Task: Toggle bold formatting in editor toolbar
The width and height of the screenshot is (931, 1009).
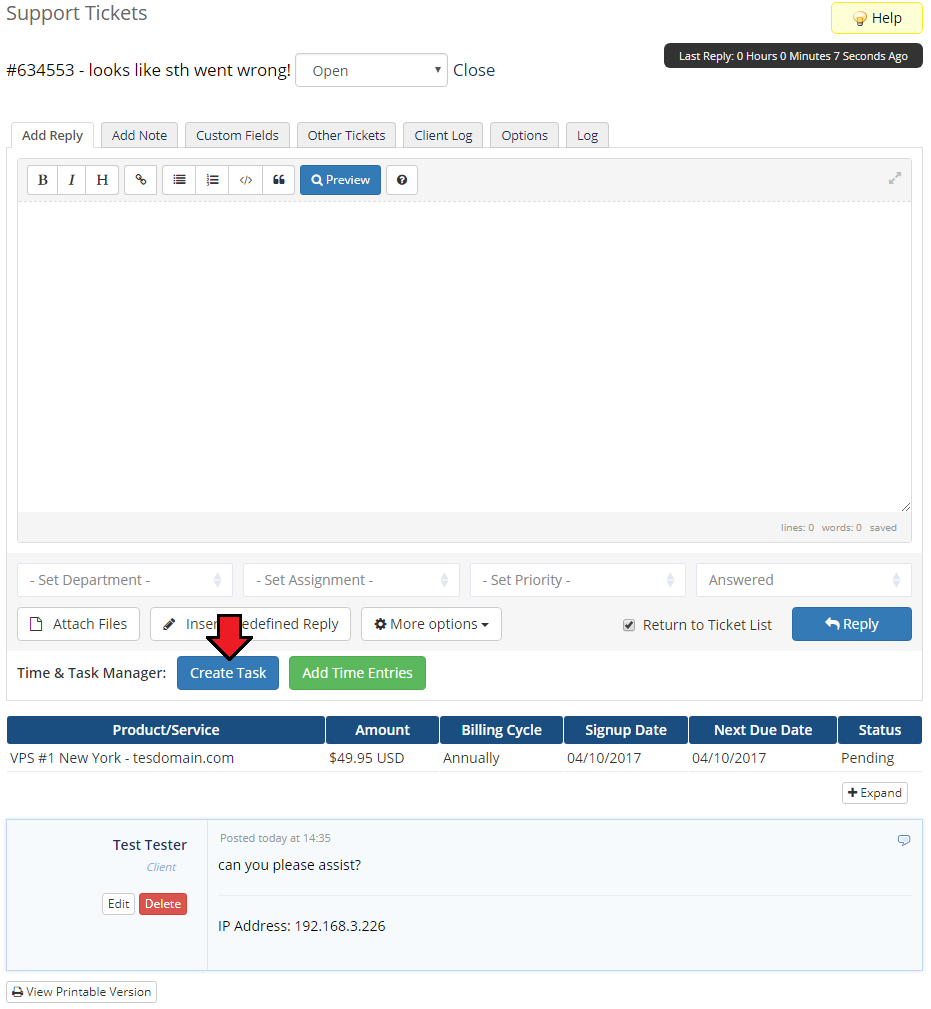Action: point(42,180)
